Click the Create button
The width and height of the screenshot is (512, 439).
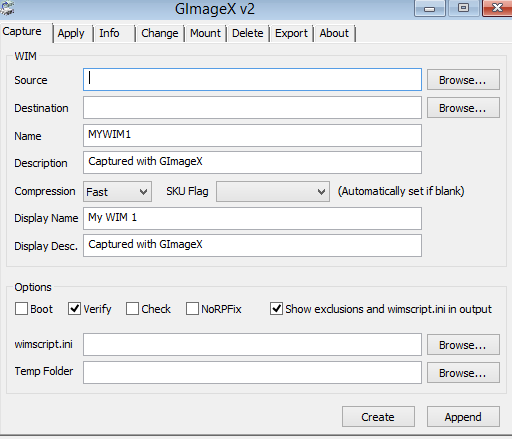(x=378, y=416)
